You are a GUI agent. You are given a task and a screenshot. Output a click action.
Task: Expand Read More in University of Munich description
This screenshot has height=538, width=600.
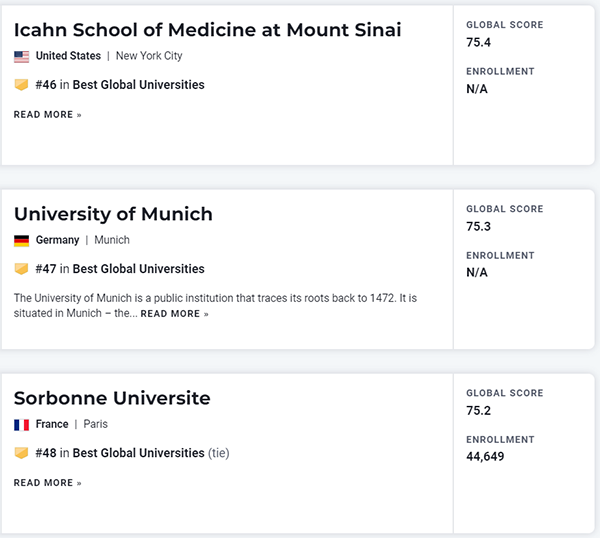(174, 314)
